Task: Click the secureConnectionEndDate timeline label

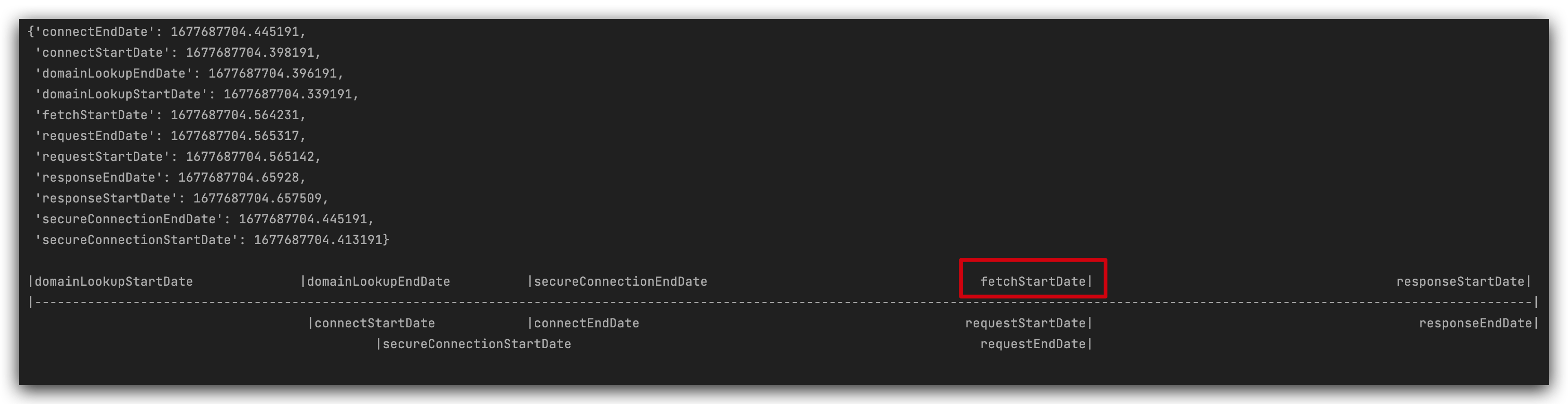Action: [x=620, y=281]
